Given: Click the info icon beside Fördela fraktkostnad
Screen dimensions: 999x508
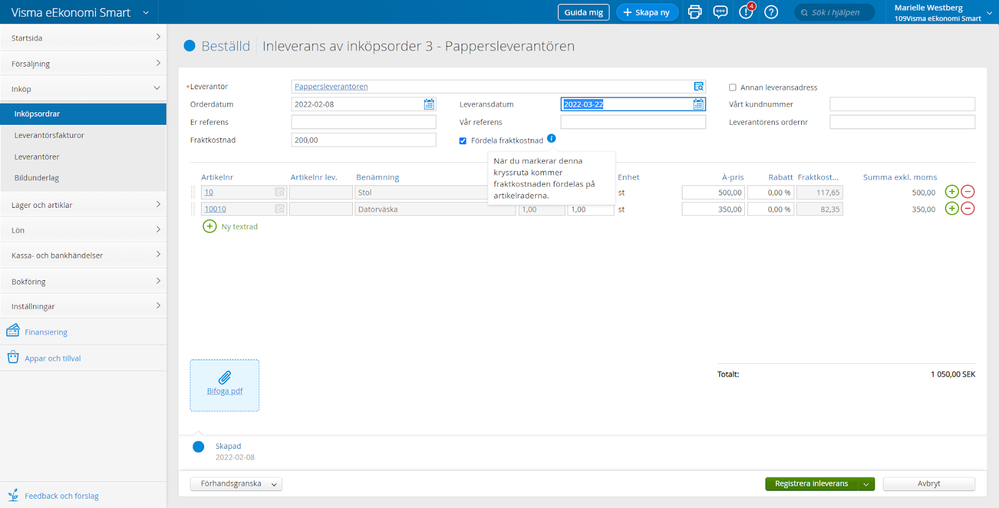Looking at the screenshot, I should point(552,139).
